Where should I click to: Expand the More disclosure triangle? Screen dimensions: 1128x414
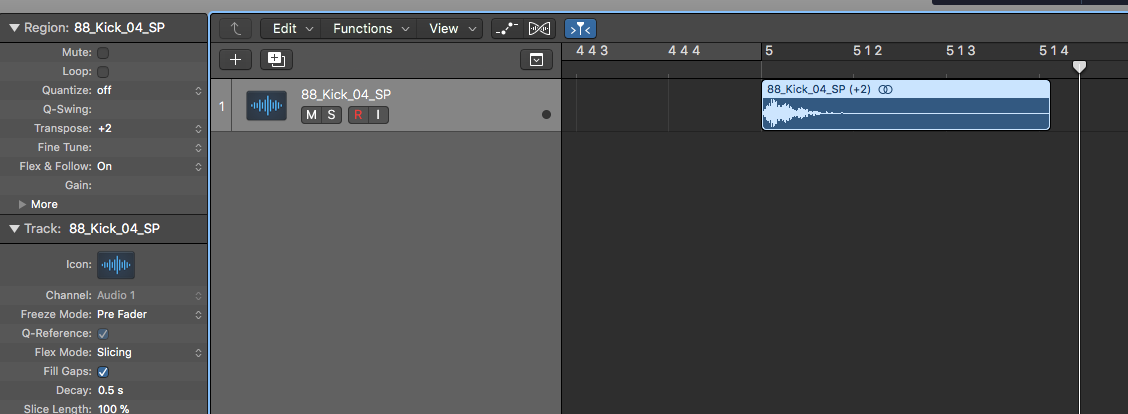coord(23,204)
